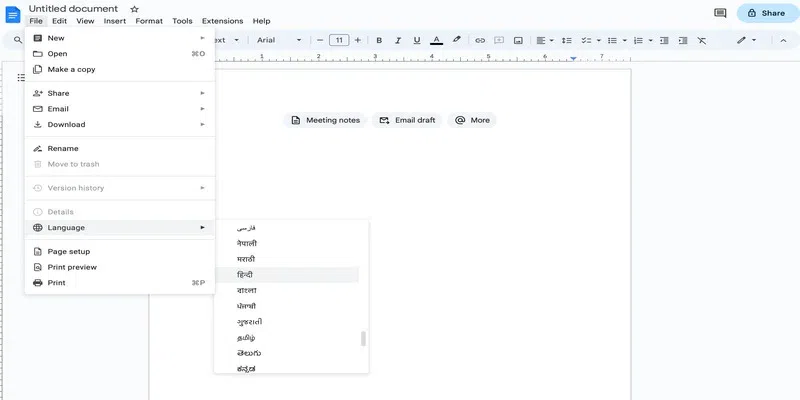
Task: Open the text alignment dropdown
Action: click(545, 40)
